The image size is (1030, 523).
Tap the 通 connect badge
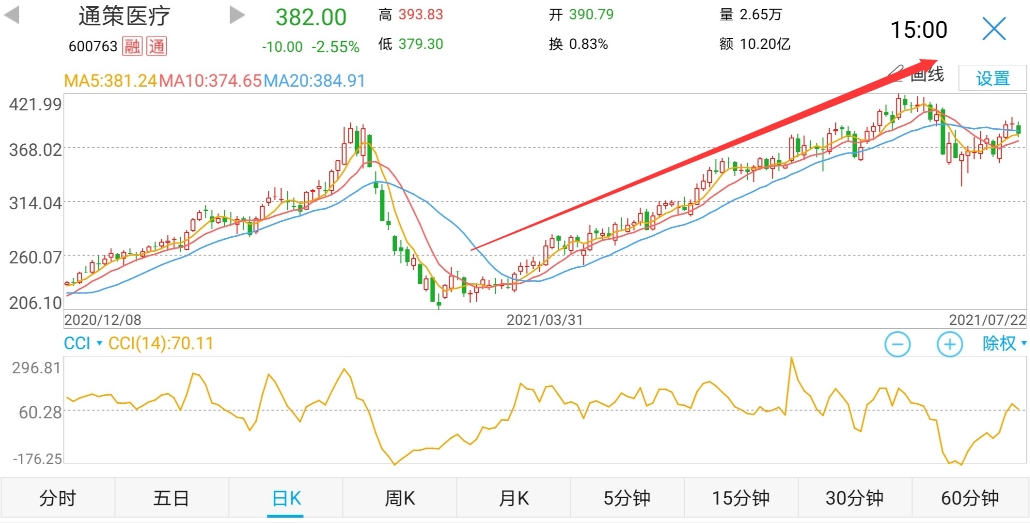pyautogui.click(x=156, y=46)
